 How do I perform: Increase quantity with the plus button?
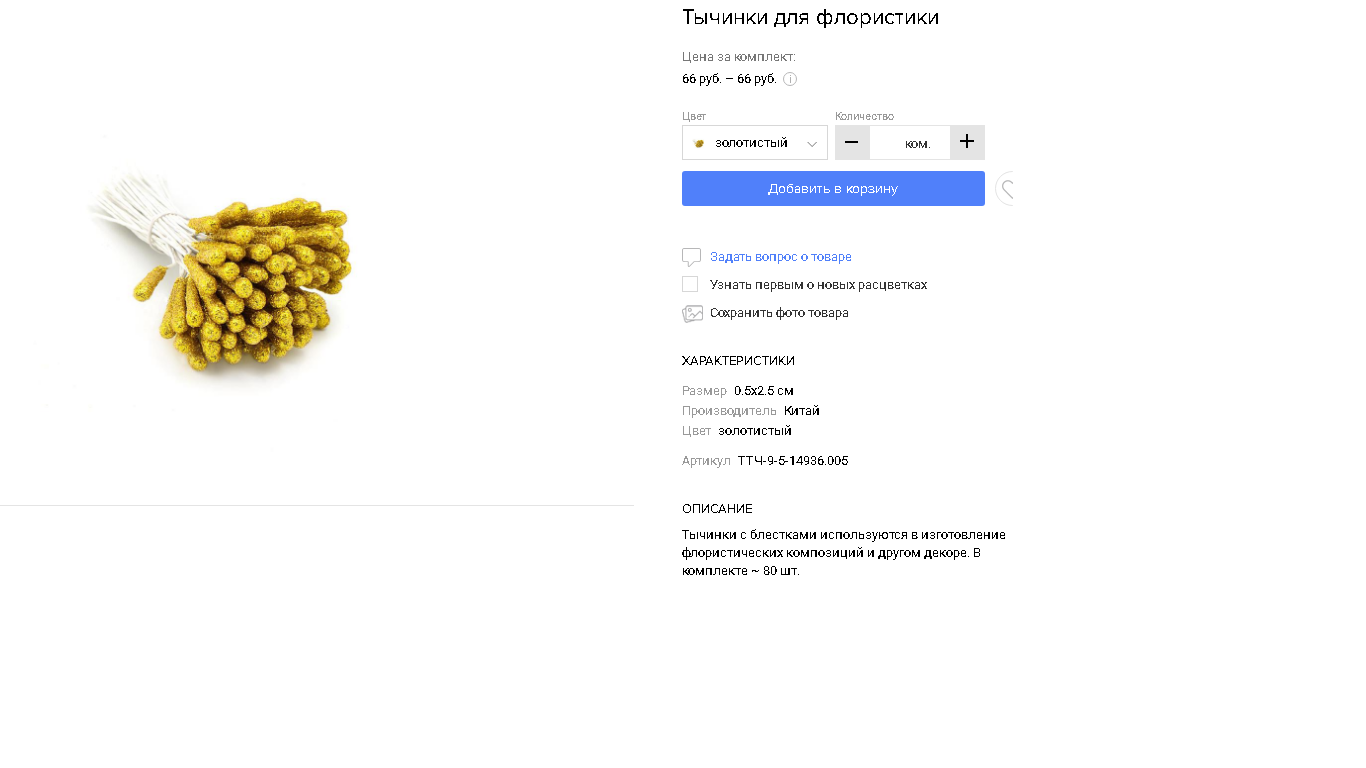coord(967,142)
